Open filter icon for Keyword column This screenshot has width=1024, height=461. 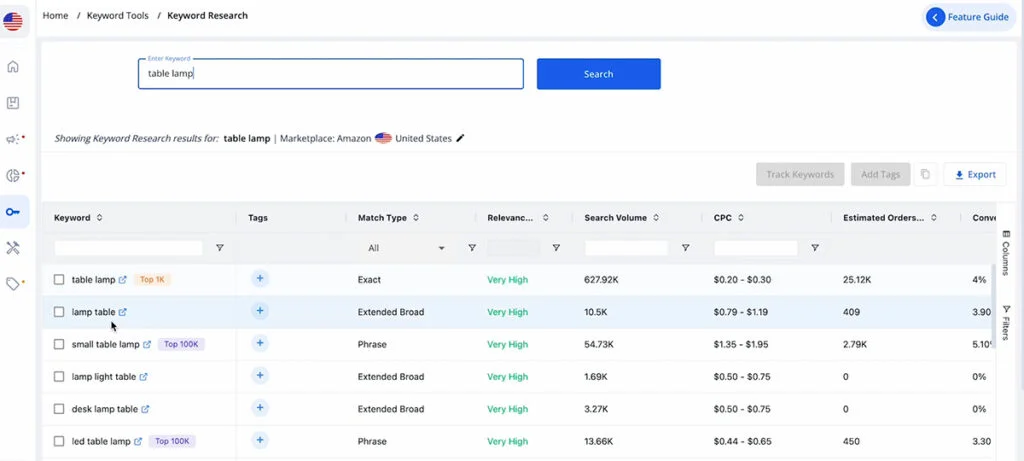click(x=219, y=248)
